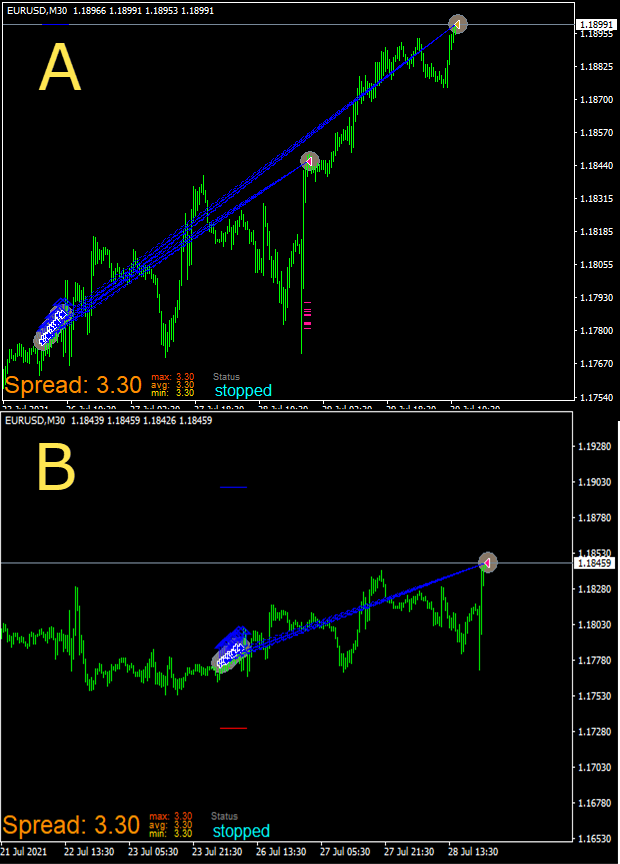Click the short blue level line in chart B
Viewport: 620px width, 864px height.
234,487
